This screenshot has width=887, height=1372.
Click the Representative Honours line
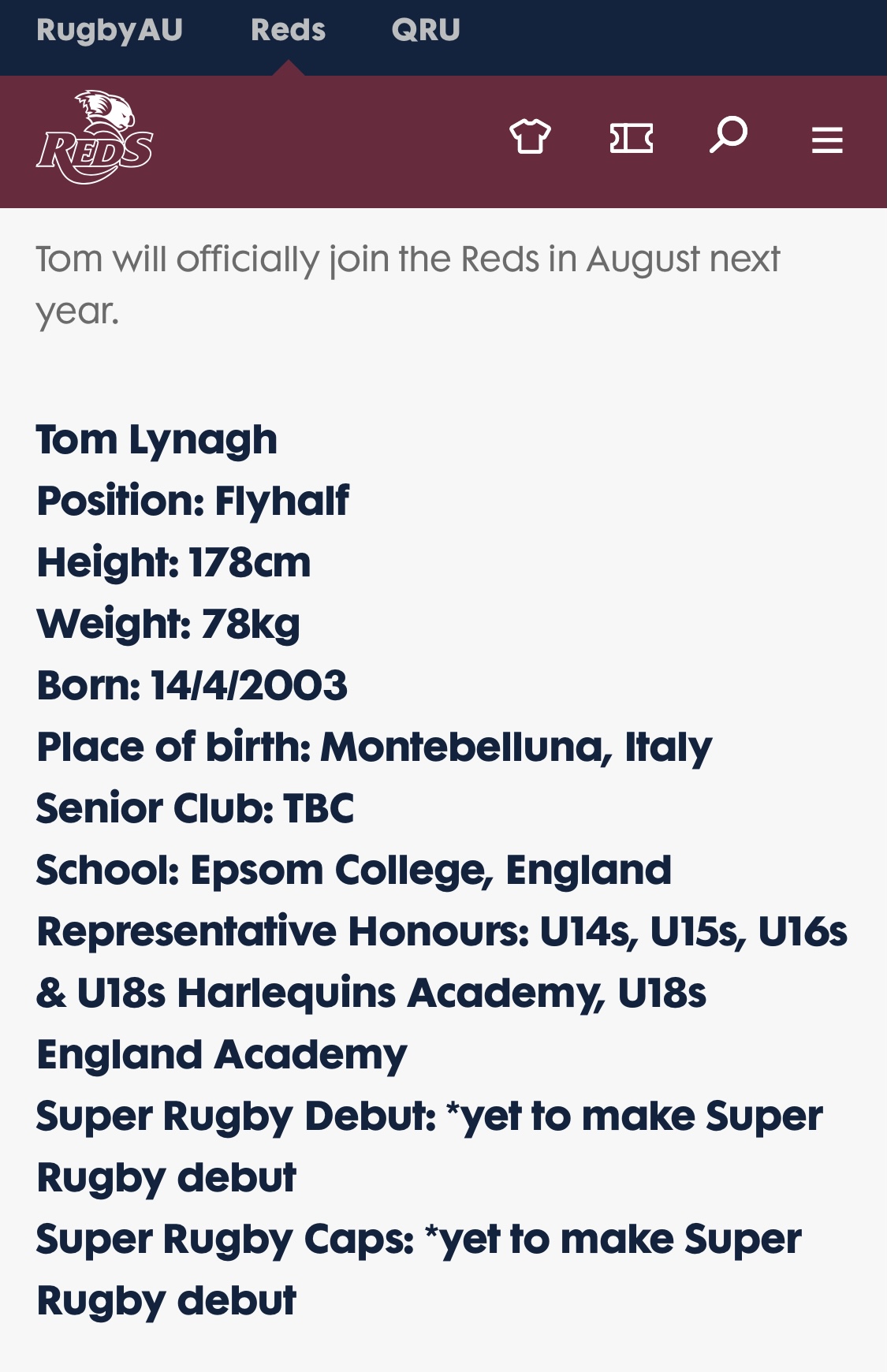442,993
